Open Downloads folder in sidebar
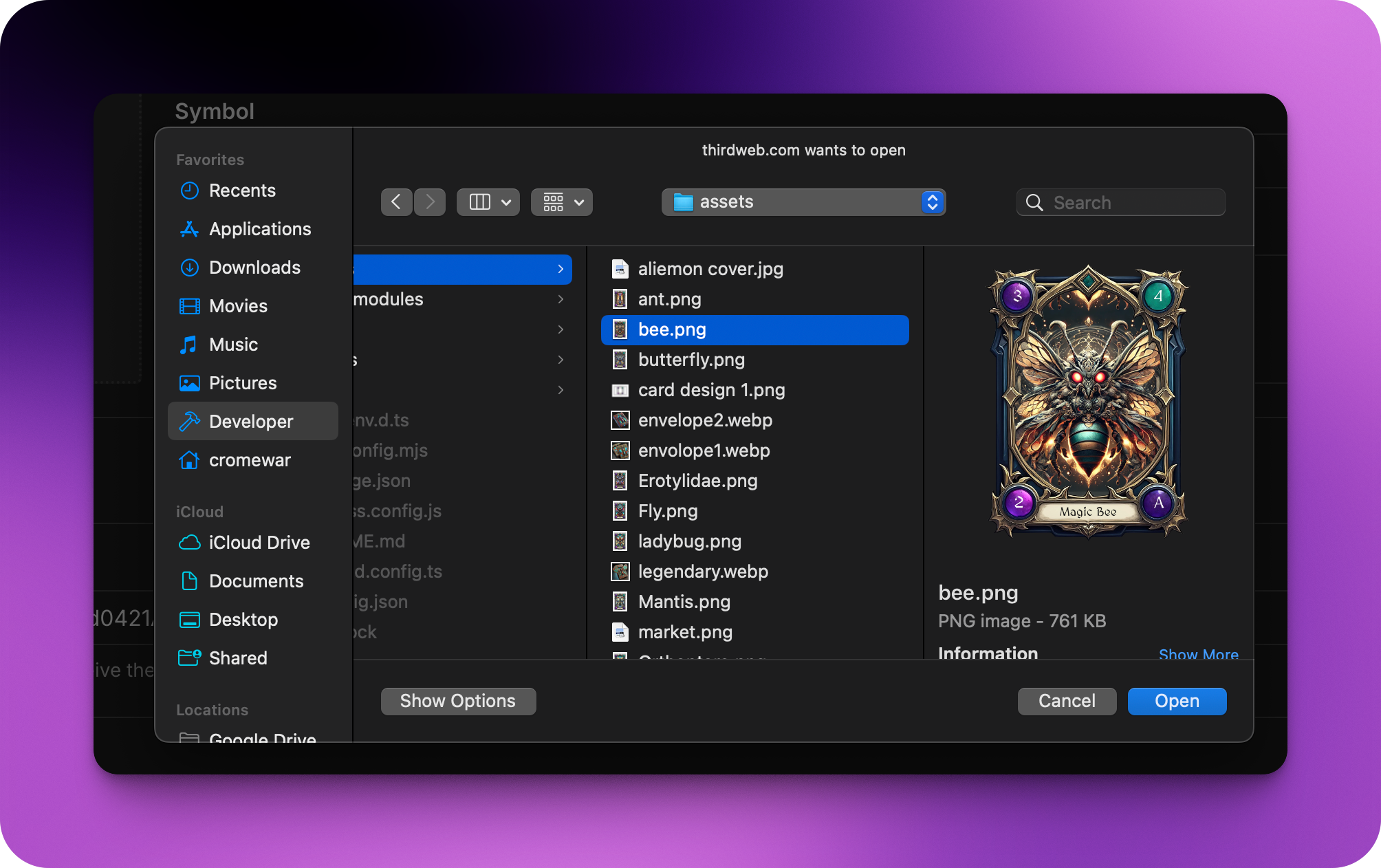Image resolution: width=1381 pixels, height=868 pixels. pyautogui.click(x=254, y=268)
